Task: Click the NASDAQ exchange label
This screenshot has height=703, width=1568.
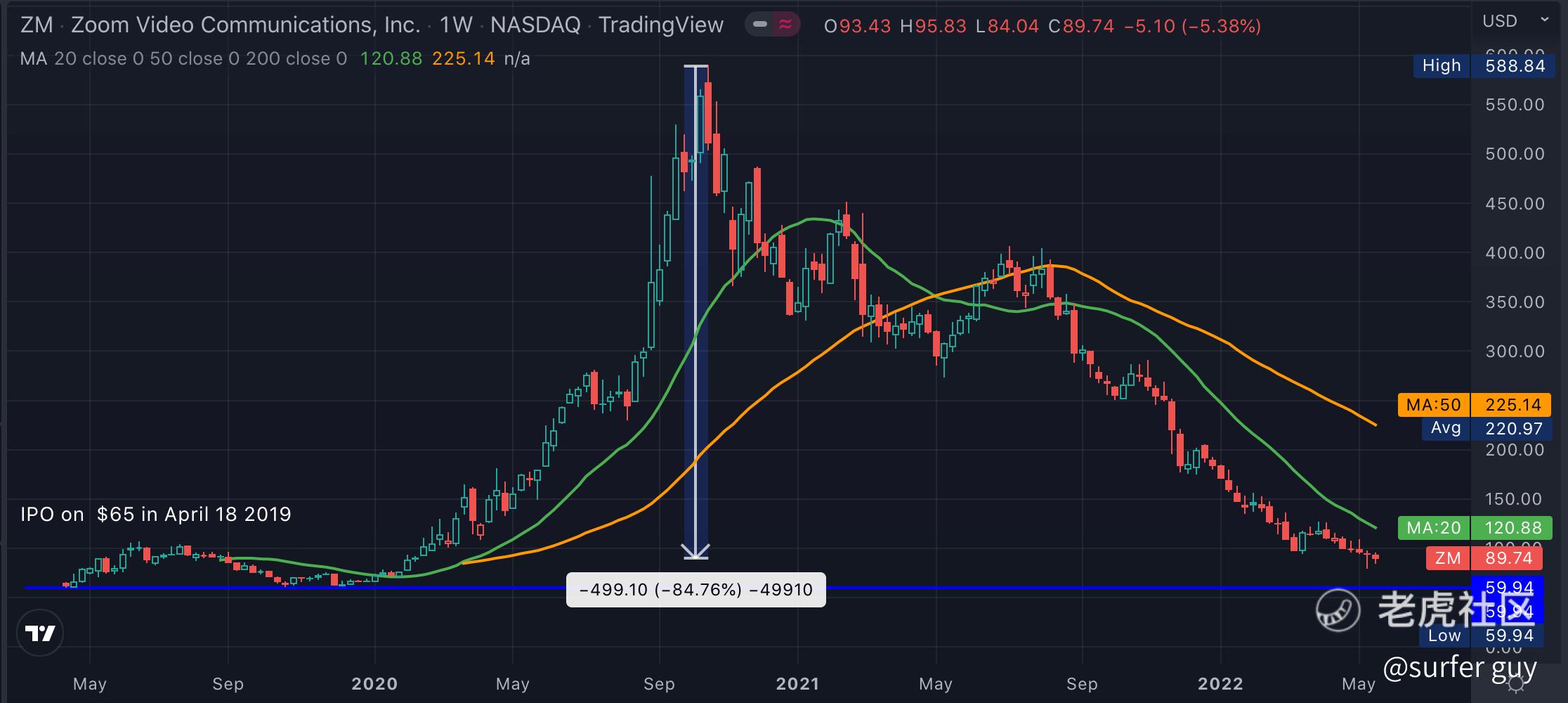Action: click(x=535, y=25)
